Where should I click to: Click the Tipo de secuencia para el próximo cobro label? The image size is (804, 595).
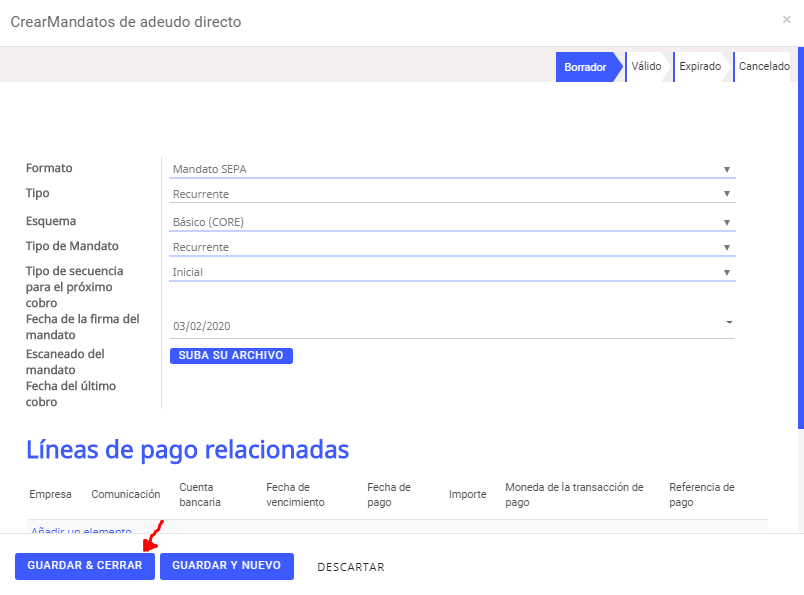coord(74,287)
